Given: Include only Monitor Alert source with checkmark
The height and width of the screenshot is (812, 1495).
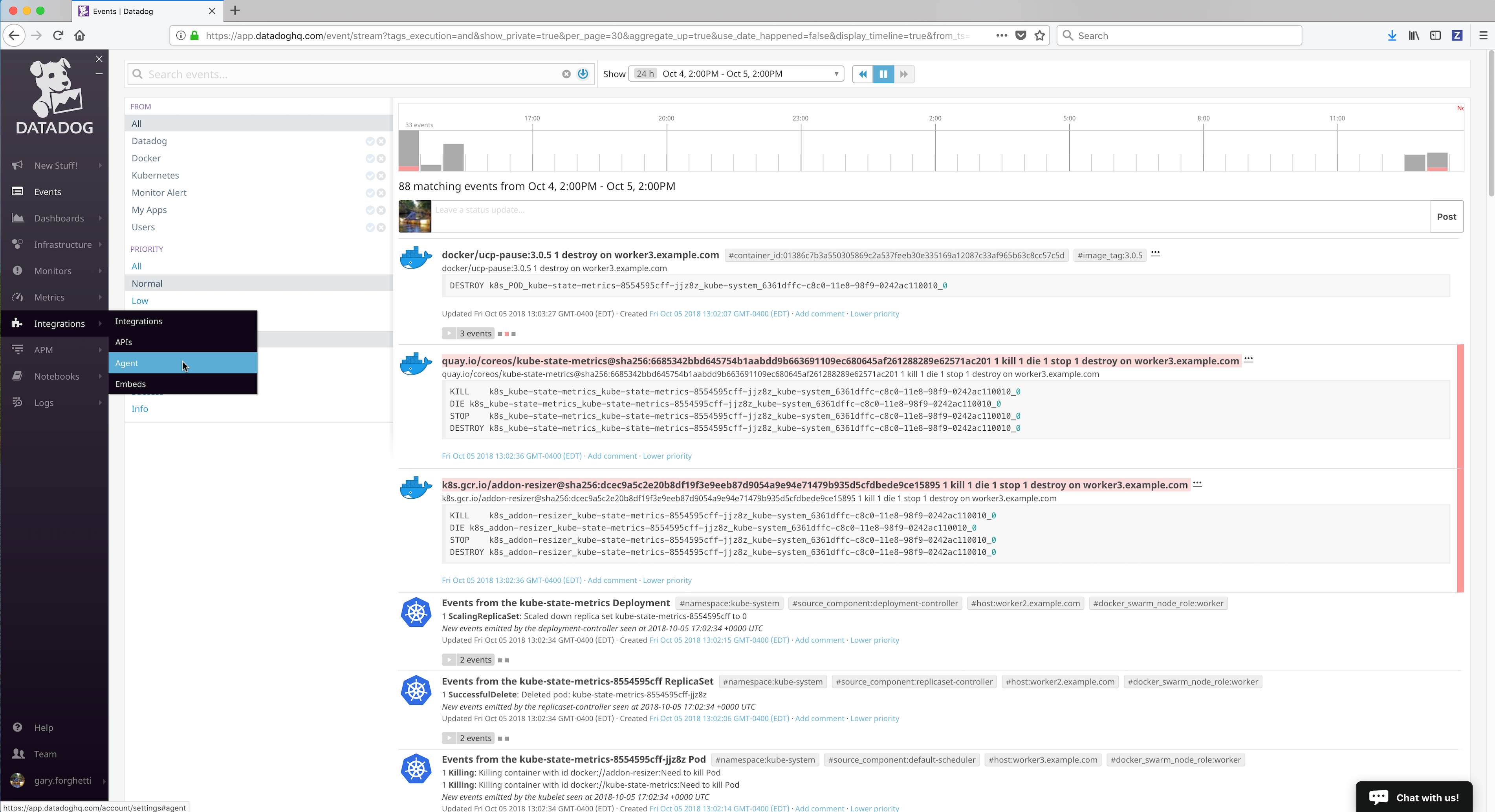Looking at the screenshot, I should (370, 192).
